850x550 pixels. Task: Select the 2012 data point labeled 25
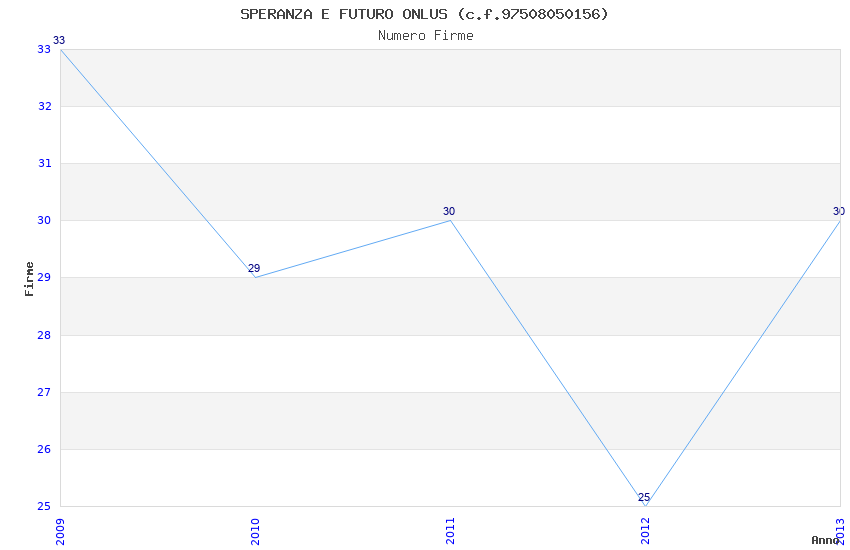[x=645, y=505]
